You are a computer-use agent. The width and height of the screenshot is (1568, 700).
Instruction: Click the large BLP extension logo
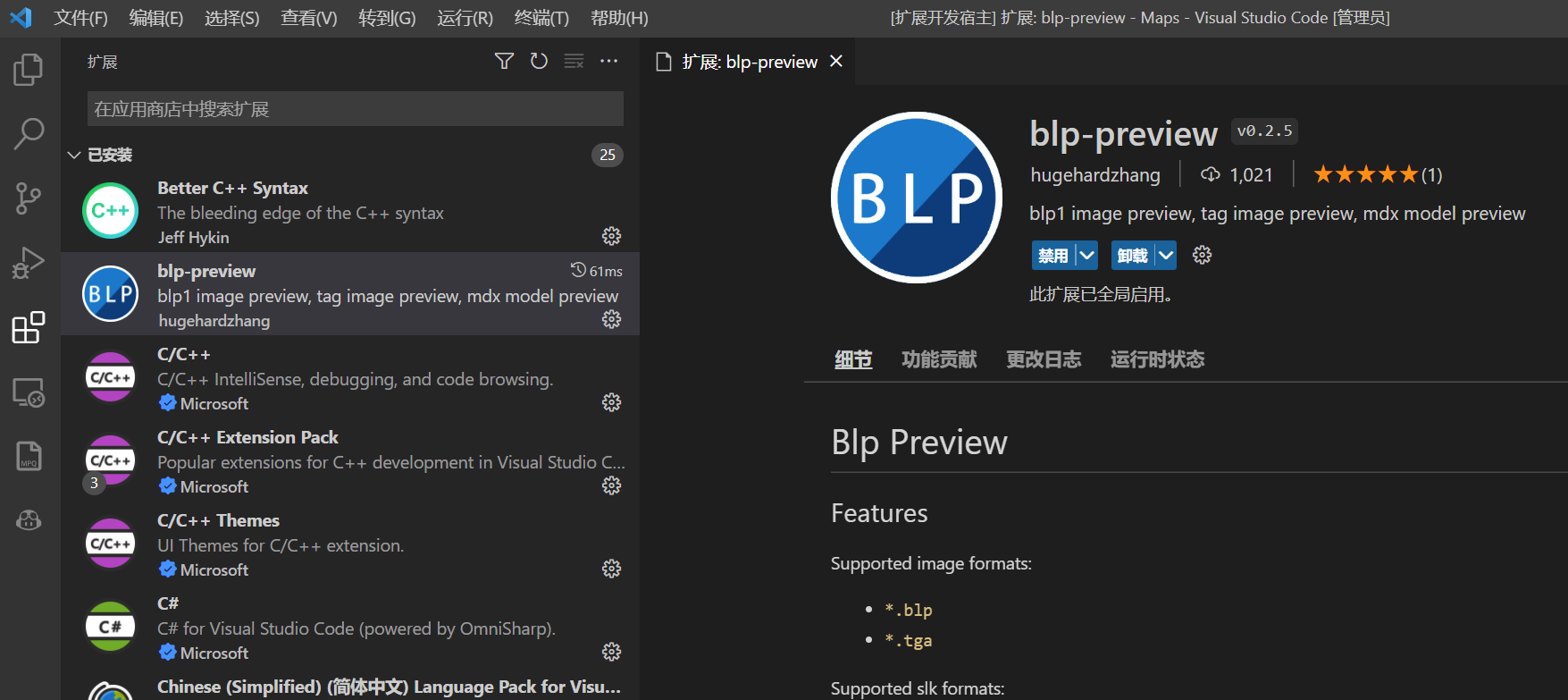click(x=917, y=197)
